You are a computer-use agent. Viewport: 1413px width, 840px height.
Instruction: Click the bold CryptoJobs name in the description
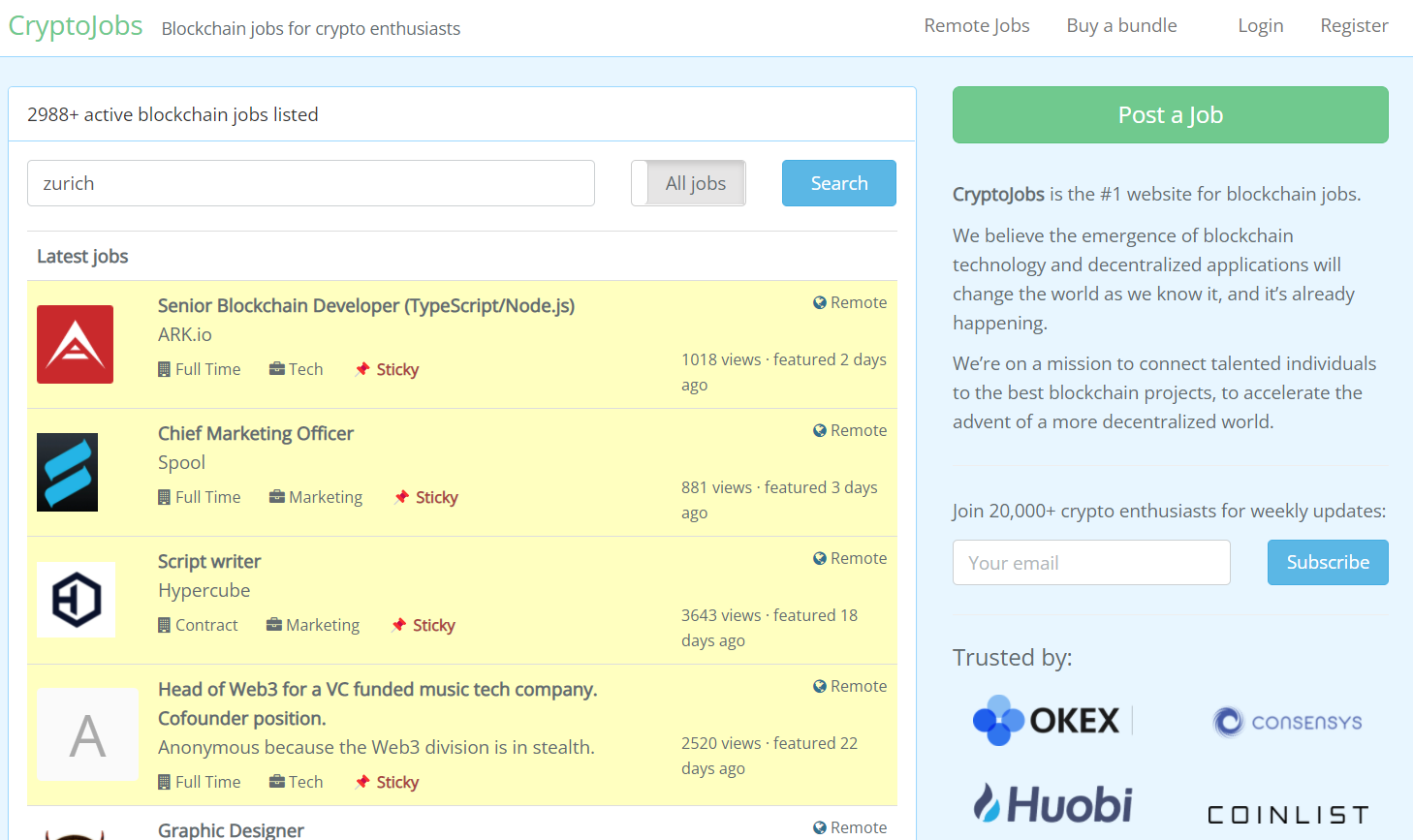[998, 194]
